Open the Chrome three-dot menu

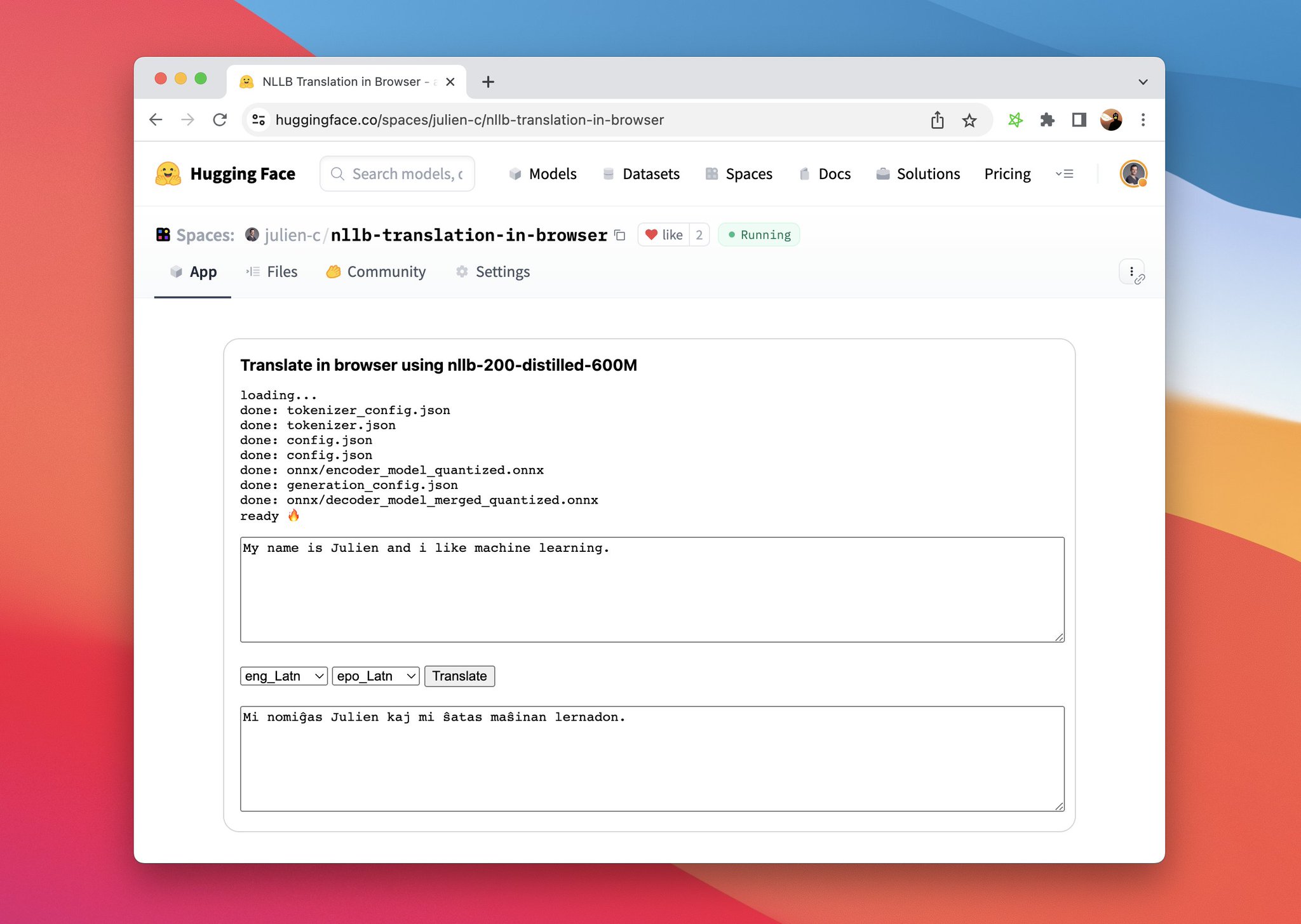pyautogui.click(x=1143, y=120)
